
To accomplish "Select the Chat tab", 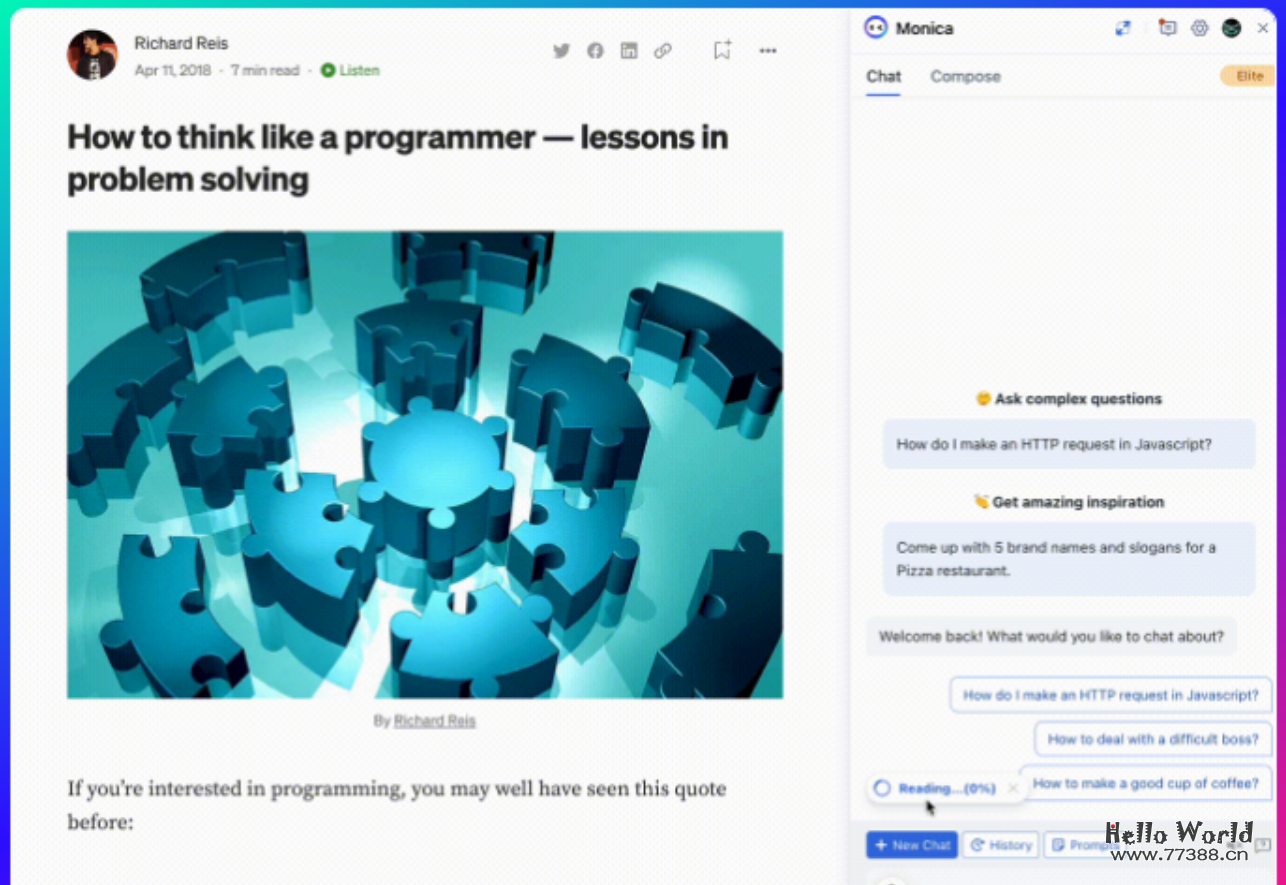I will coord(883,76).
